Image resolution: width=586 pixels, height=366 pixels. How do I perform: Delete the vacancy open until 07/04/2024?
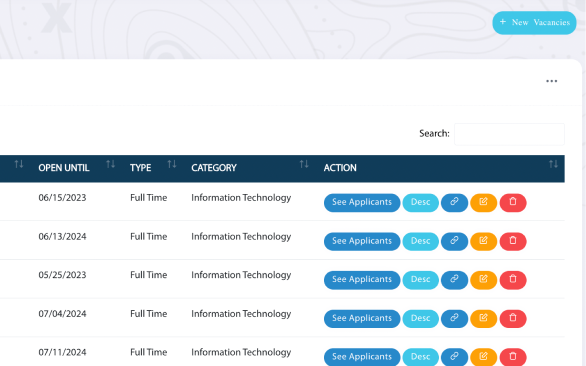pyautogui.click(x=513, y=319)
